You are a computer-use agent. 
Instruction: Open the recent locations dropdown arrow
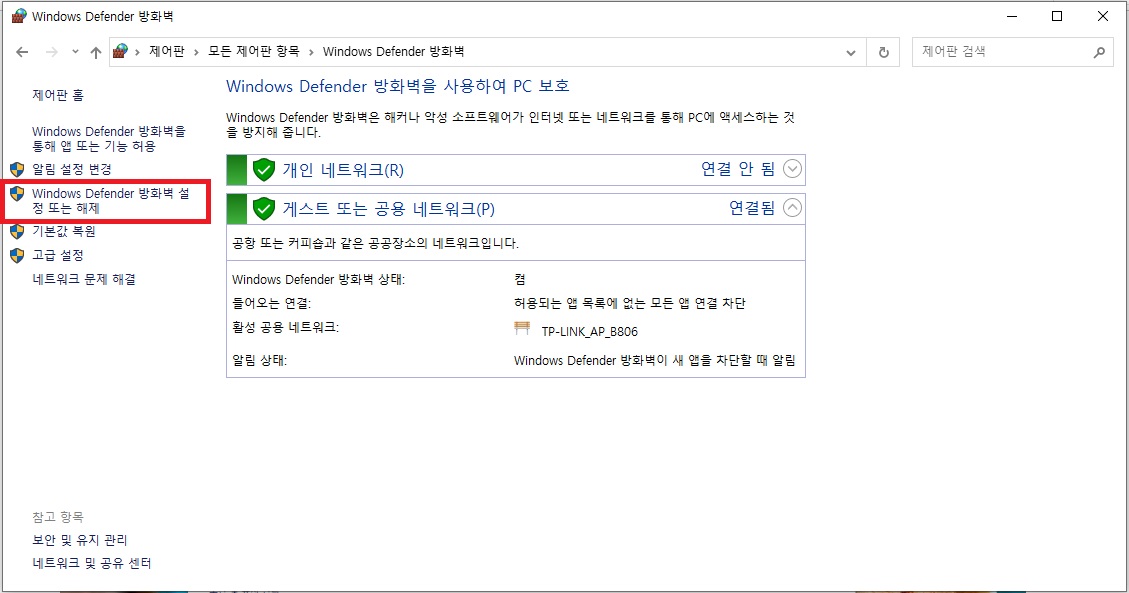tap(75, 52)
